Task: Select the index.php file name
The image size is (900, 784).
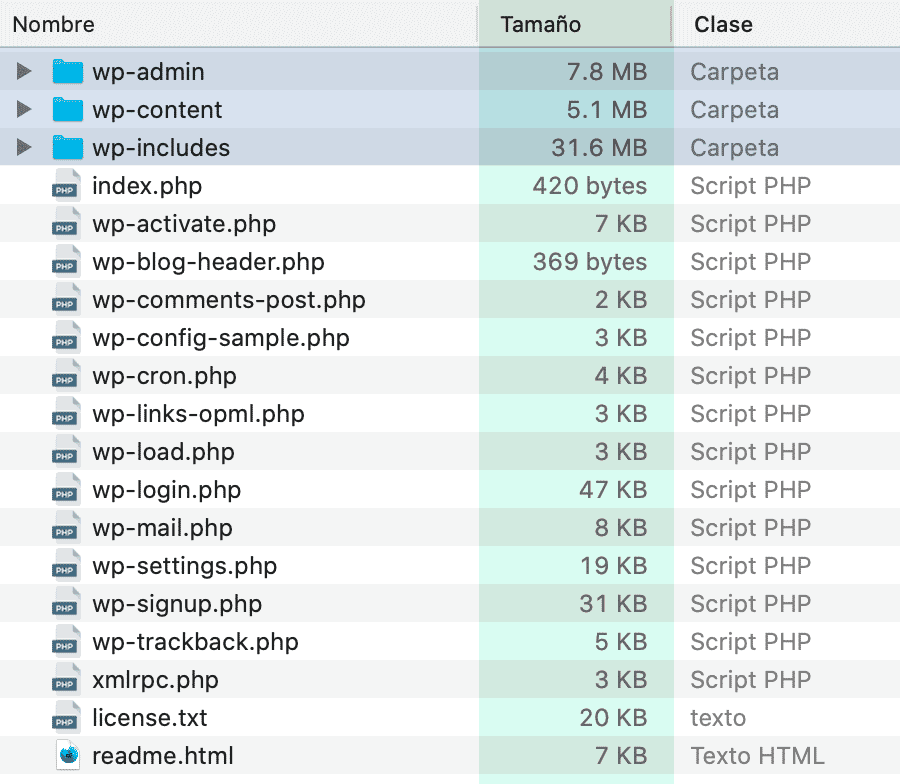Action: click(x=147, y=186)
